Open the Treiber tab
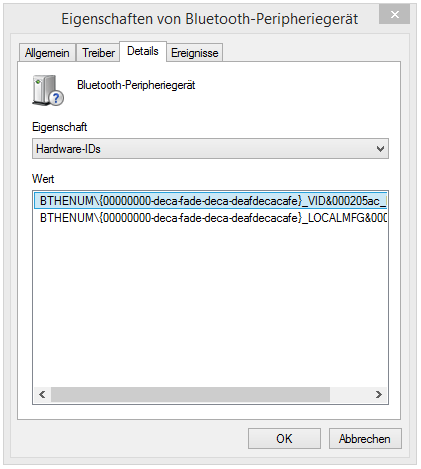 (x=98, y=53)
